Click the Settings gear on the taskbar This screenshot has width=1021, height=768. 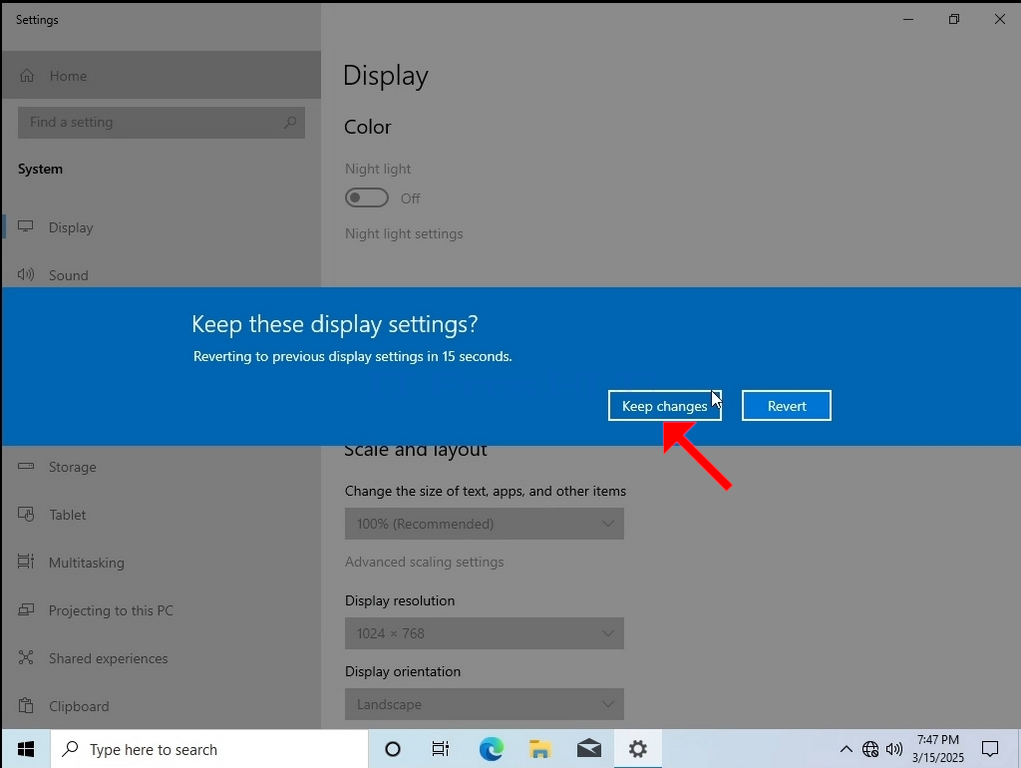tap(637, 749)
